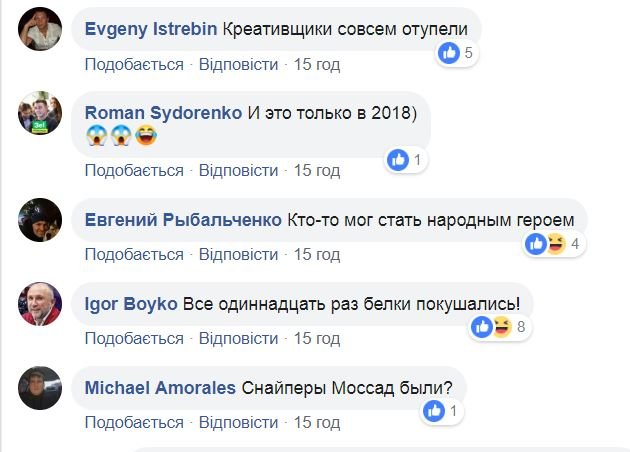Like Evgeny Istrebin's comment via Подобається
The image size is (630, 452).
pos(134,64)
